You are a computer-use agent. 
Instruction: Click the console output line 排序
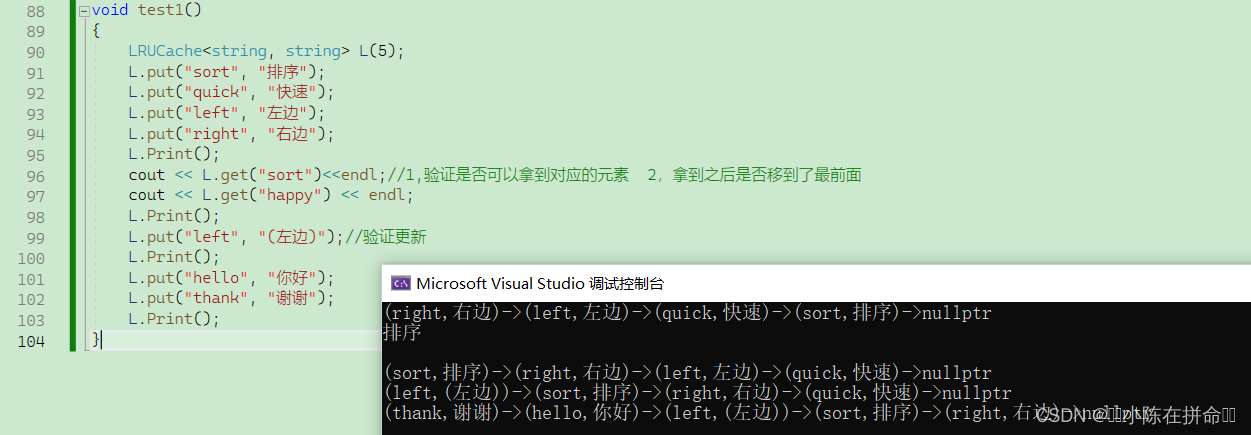pyautogui.click(x=402, y=333)
